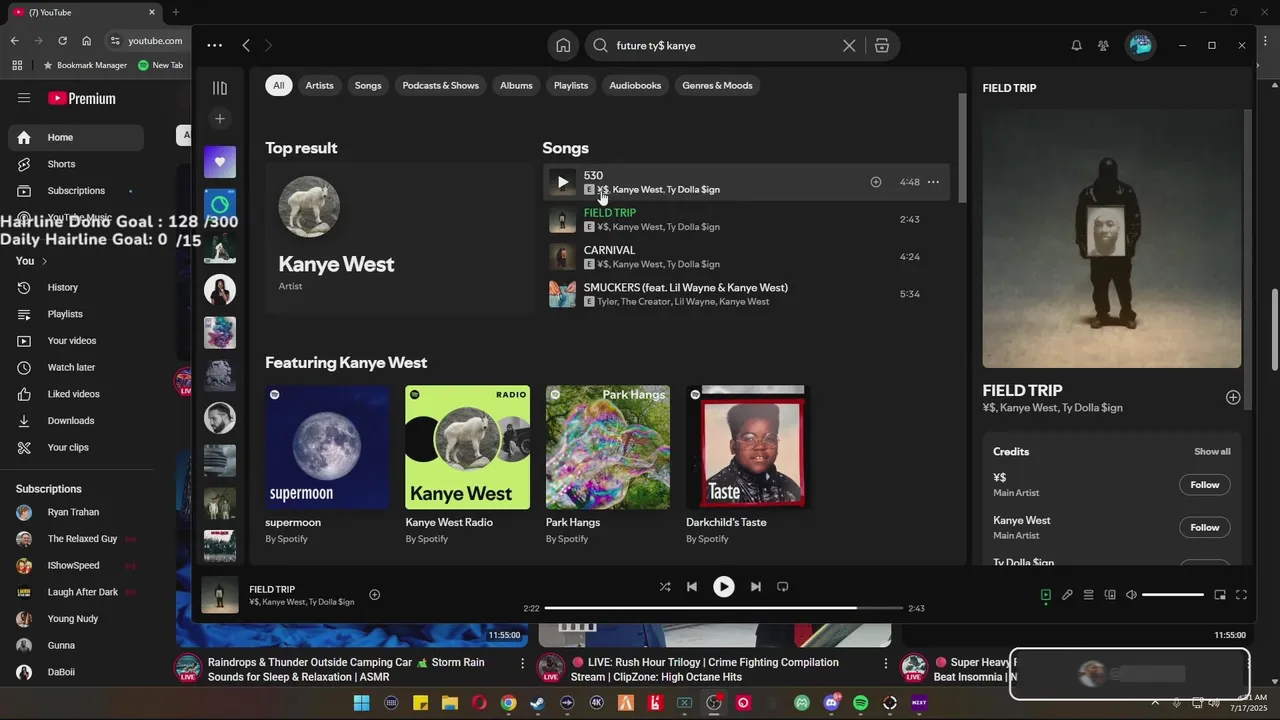This screenshot has width=1280, height=720.
Task: Open Google Chrome from the taskbar
Action: pyautogui.click(x=508, y=703)
